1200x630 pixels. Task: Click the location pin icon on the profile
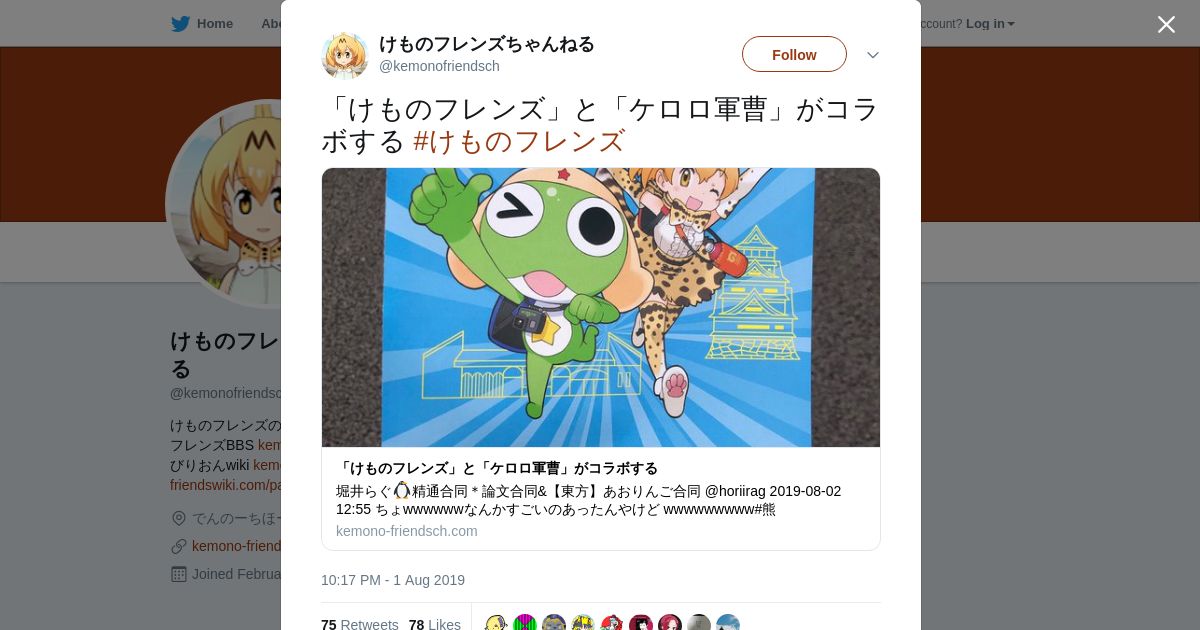(179, 518)
